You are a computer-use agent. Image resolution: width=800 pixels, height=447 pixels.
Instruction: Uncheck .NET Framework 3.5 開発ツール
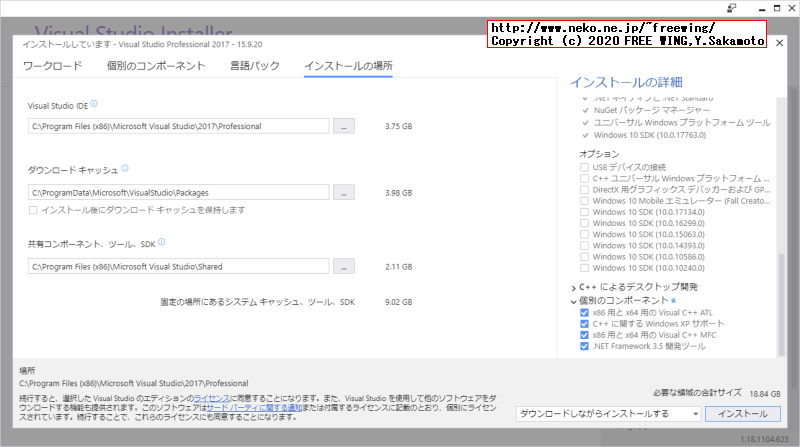coord(584,346)
